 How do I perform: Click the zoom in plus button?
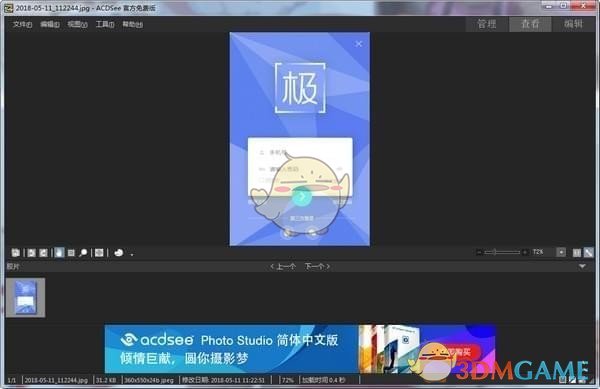click(x=525, y=252)
